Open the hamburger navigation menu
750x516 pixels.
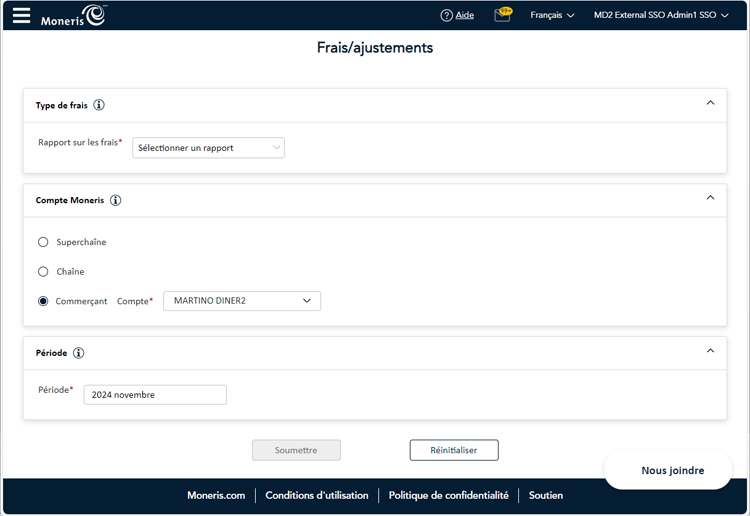(21, 16)
